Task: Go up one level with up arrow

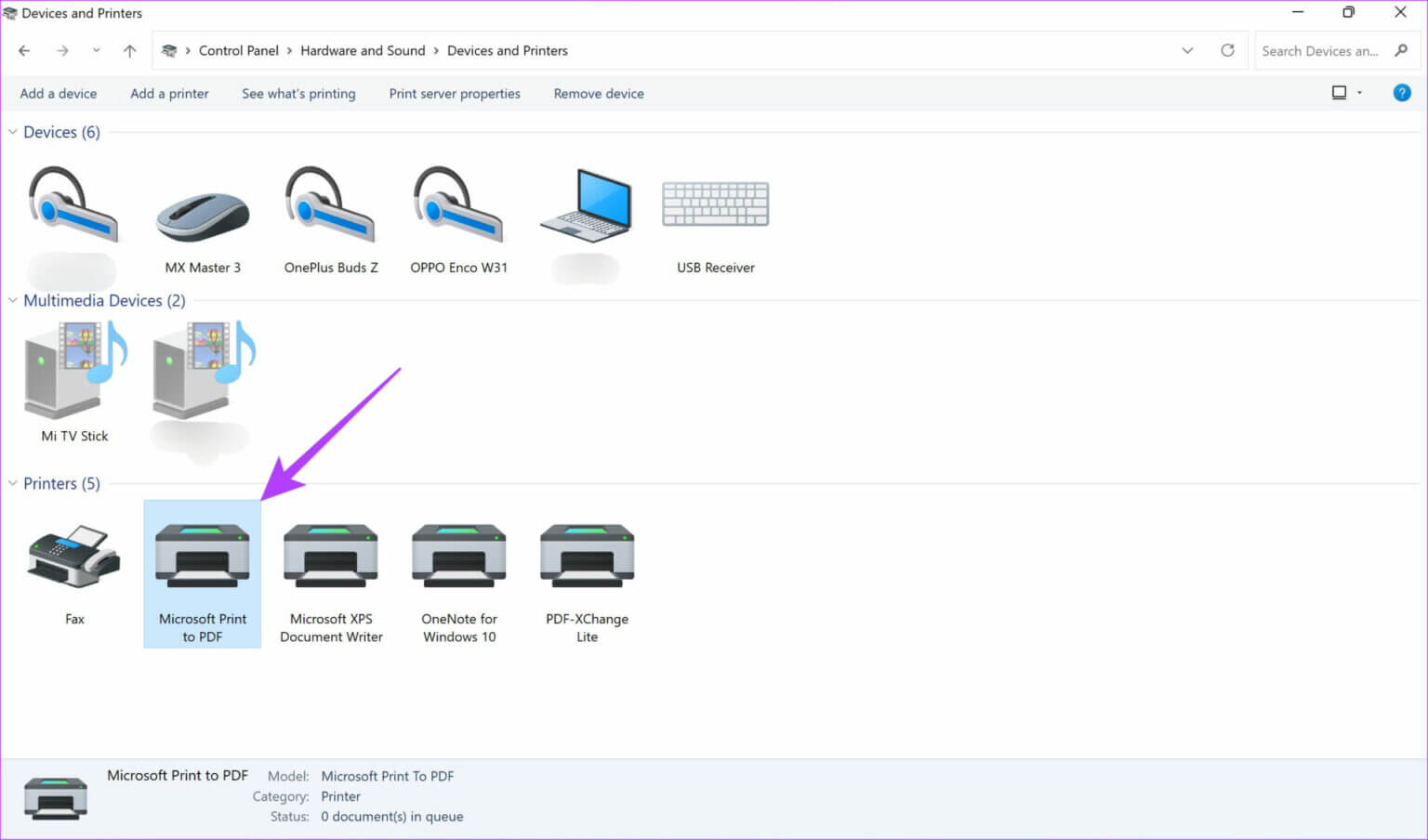Action: tap(129, 50)
